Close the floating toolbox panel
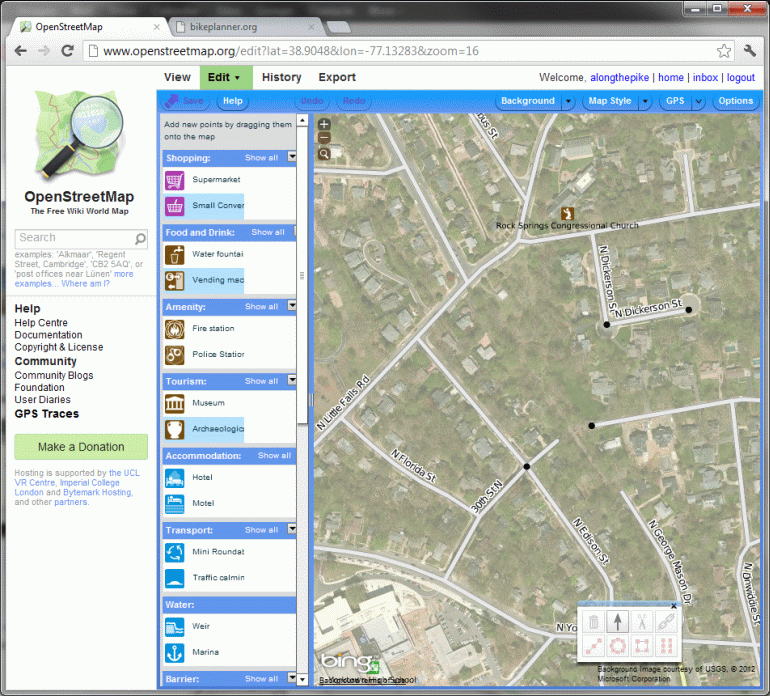 (674, 606)
